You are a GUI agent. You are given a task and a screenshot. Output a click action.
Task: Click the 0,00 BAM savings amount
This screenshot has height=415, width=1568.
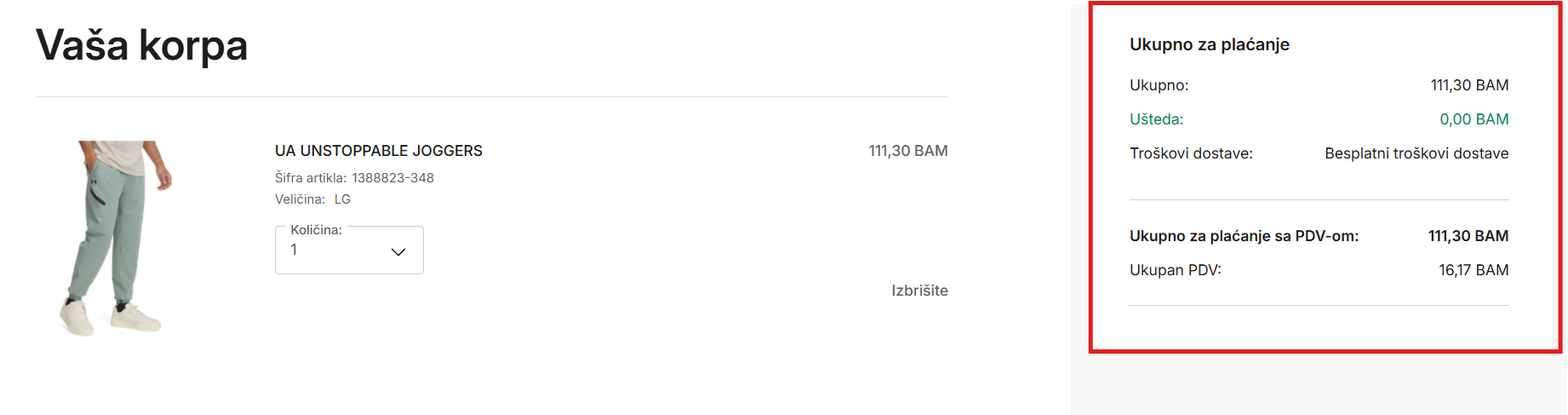tap(1474, 119)
